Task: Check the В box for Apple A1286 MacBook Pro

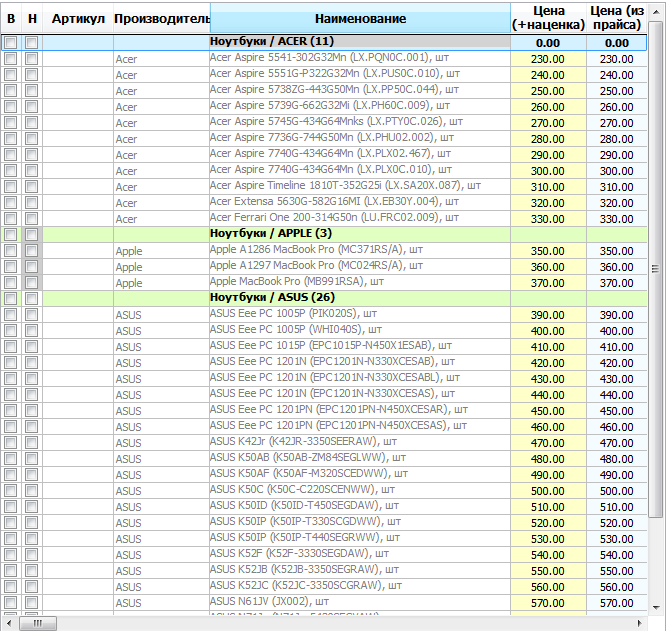Action: [11, 251]
